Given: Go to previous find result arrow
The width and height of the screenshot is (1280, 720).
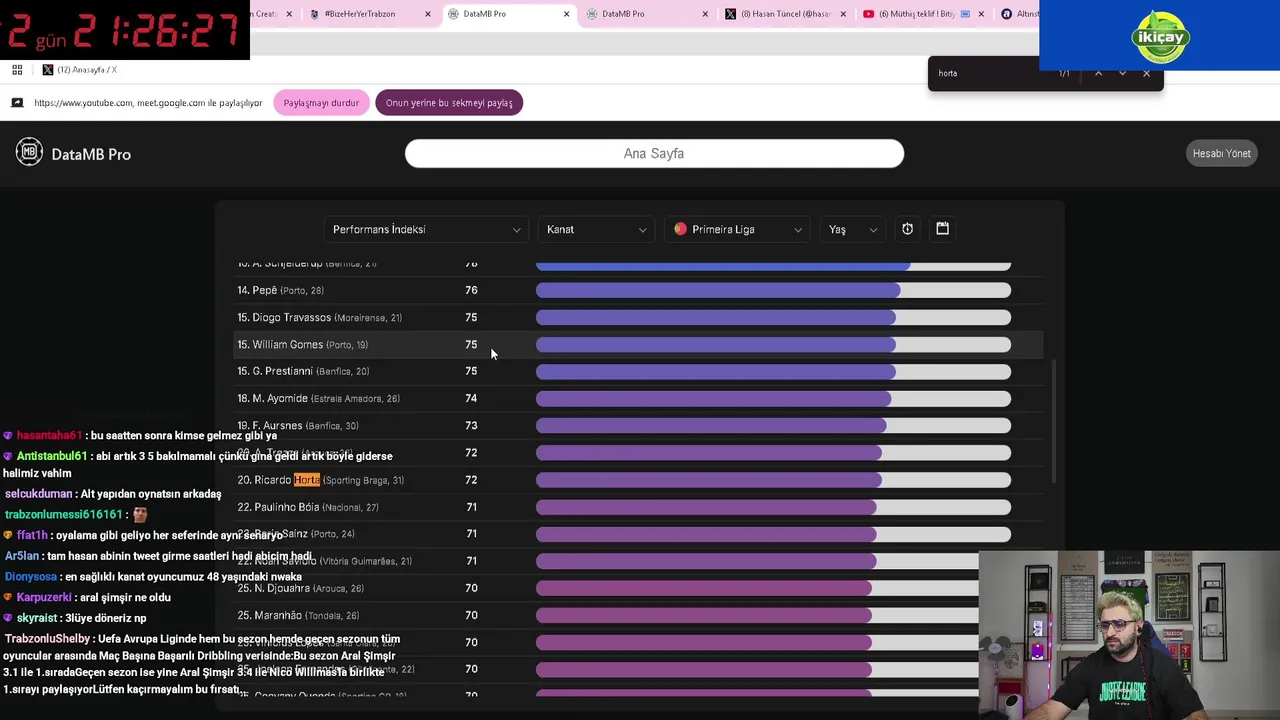Looking at the screenshot, I should (x=1098, y=73).
